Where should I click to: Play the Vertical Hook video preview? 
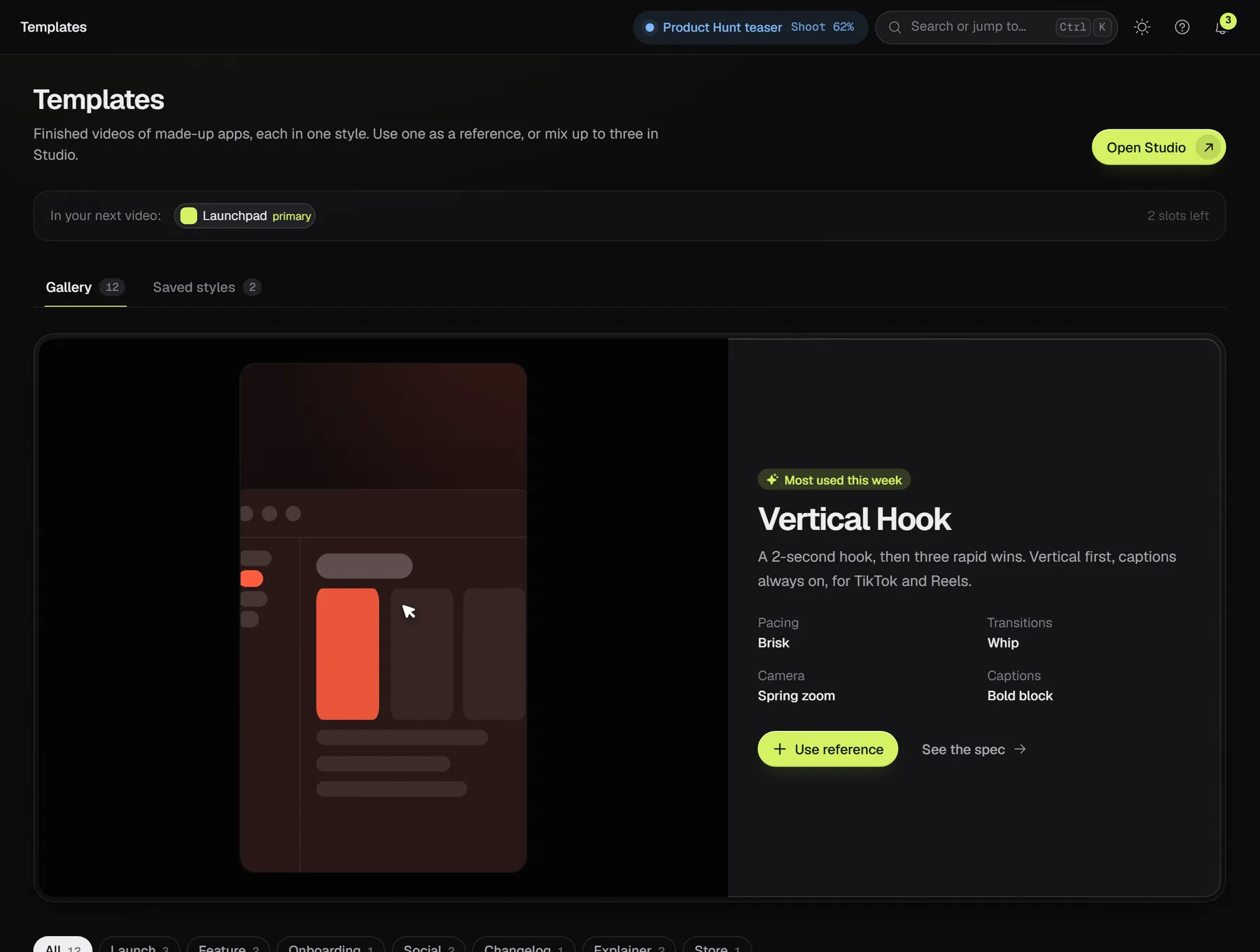click(383, 617)
